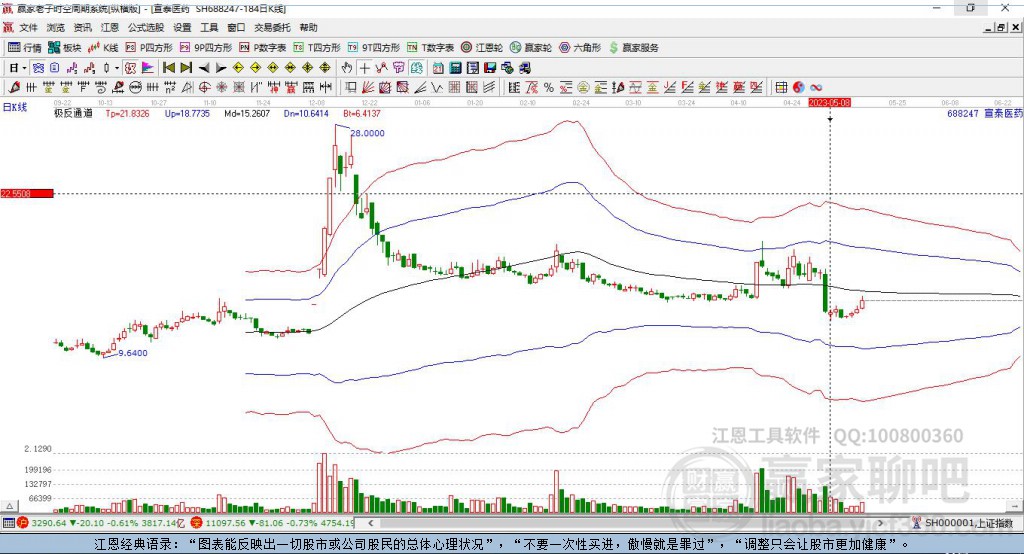Click the highlighted date marker 2023-05-08
The height and width of the screenshot is (554, 1024).
[x=829, y=103]
